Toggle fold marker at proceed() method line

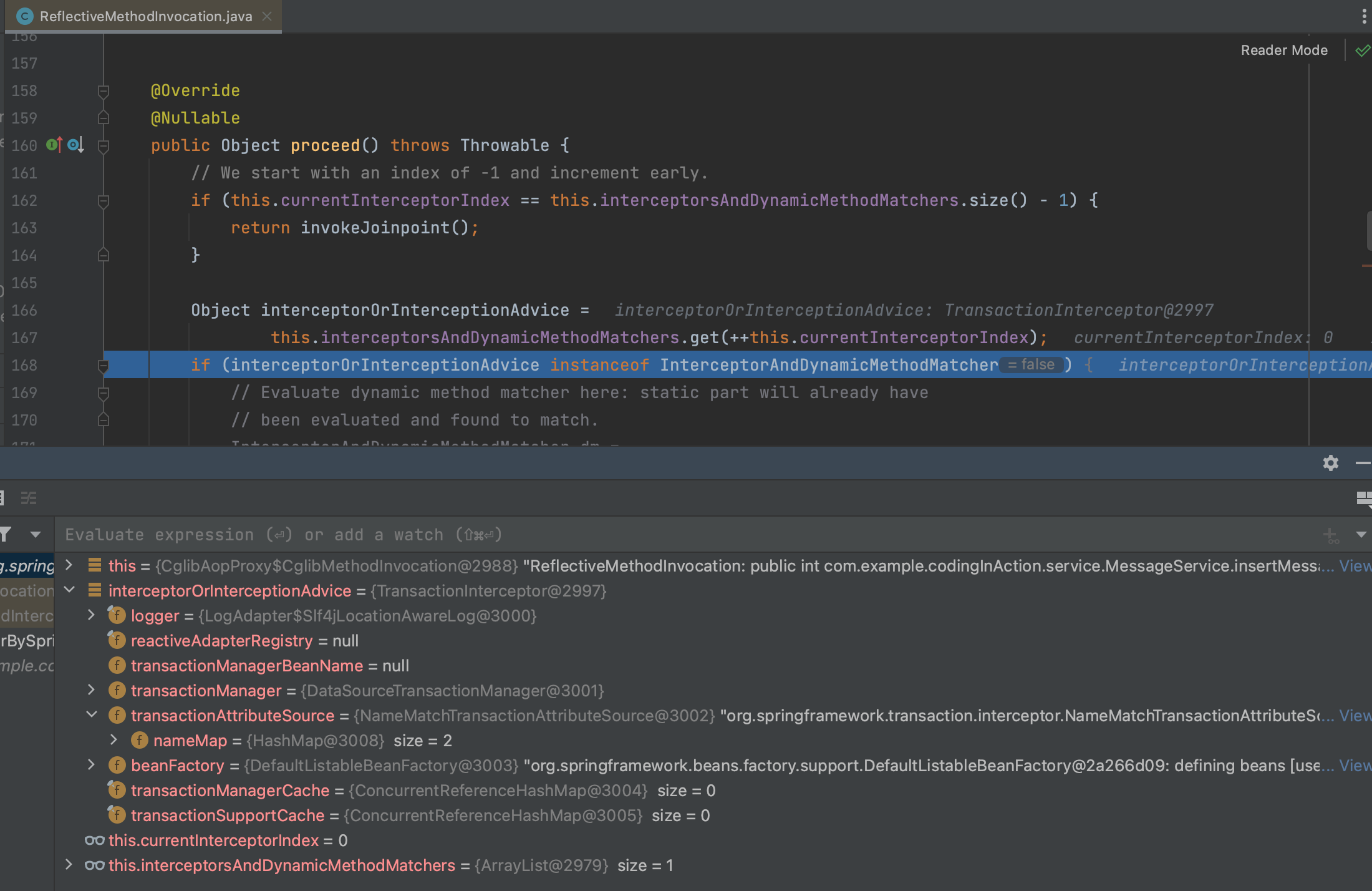[104, 145]
